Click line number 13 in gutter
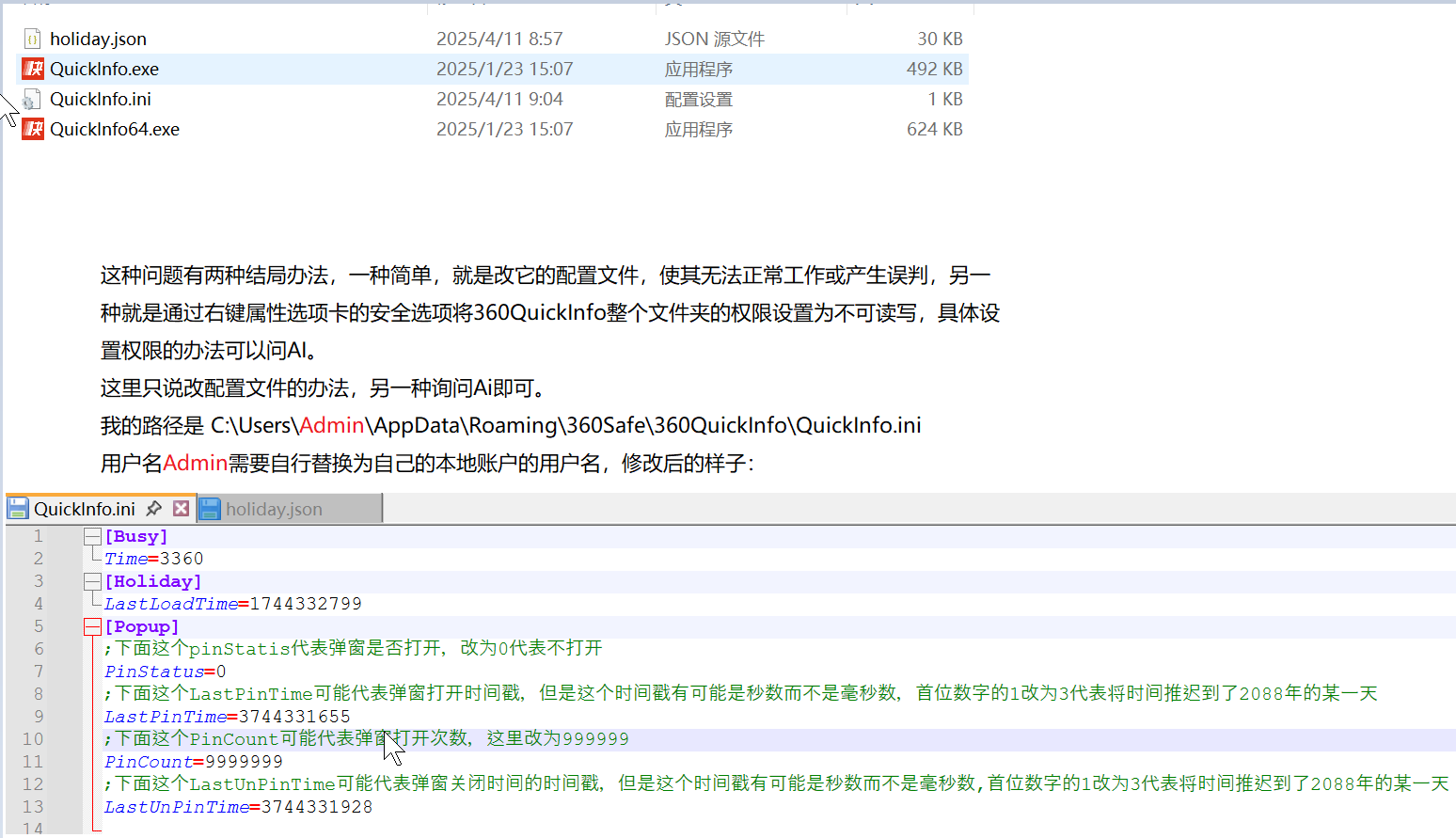 click(x=33, y=807)
